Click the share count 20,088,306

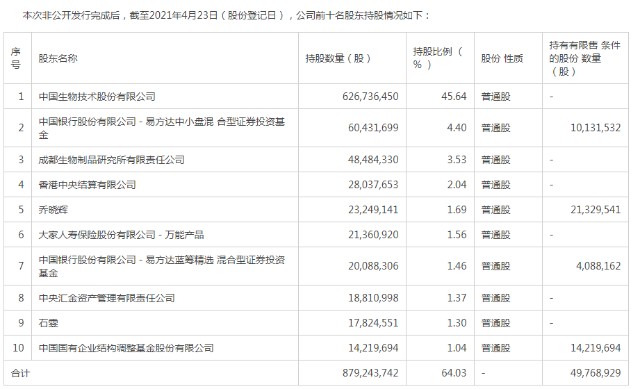[373, 266]
